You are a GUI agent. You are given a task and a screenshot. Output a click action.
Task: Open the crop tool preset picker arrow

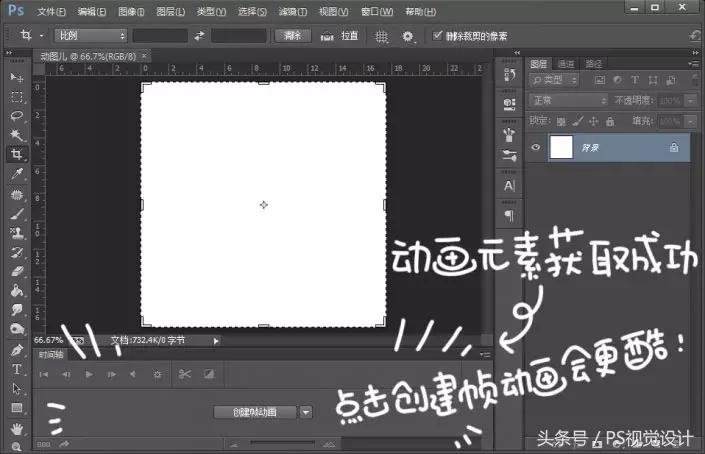(x=42, y=36)
